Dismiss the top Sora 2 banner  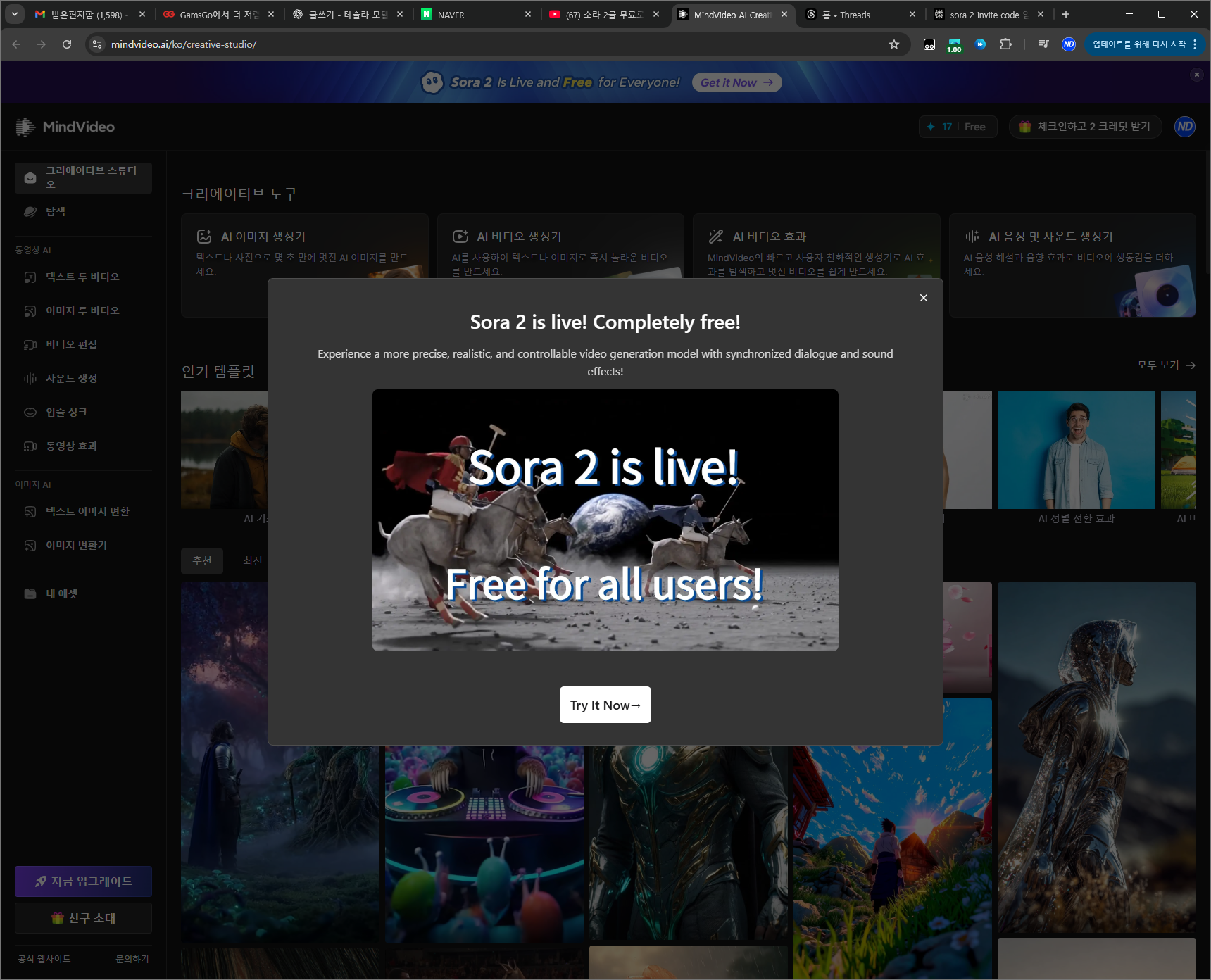click(1196, 75)
